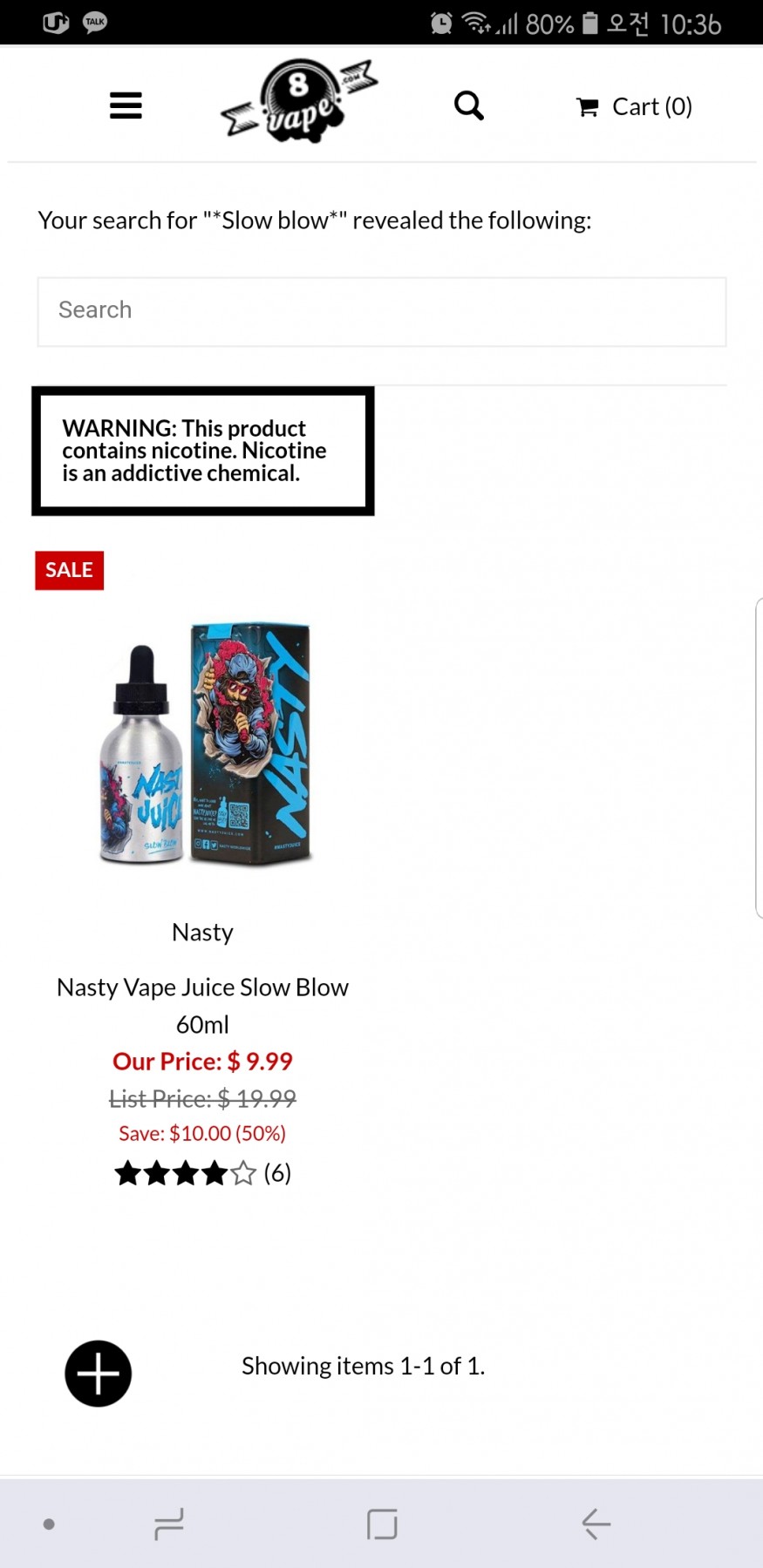Open the hamburger navigation menu
763x1568 pixels.
[x=126, y=105]
